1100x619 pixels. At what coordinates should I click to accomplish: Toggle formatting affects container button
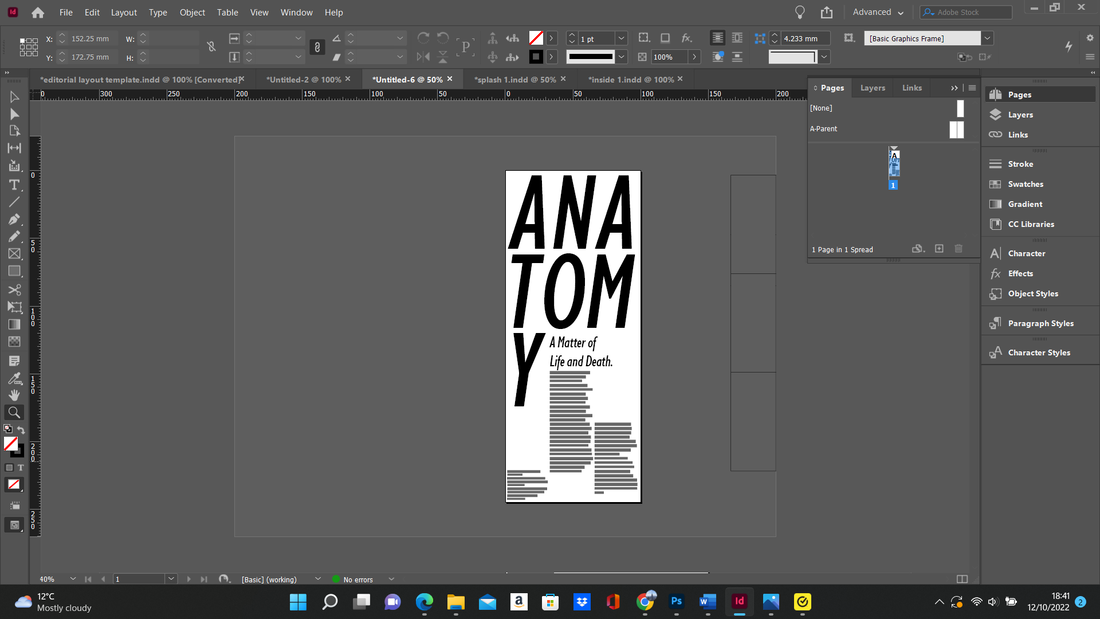click(9, 467)
